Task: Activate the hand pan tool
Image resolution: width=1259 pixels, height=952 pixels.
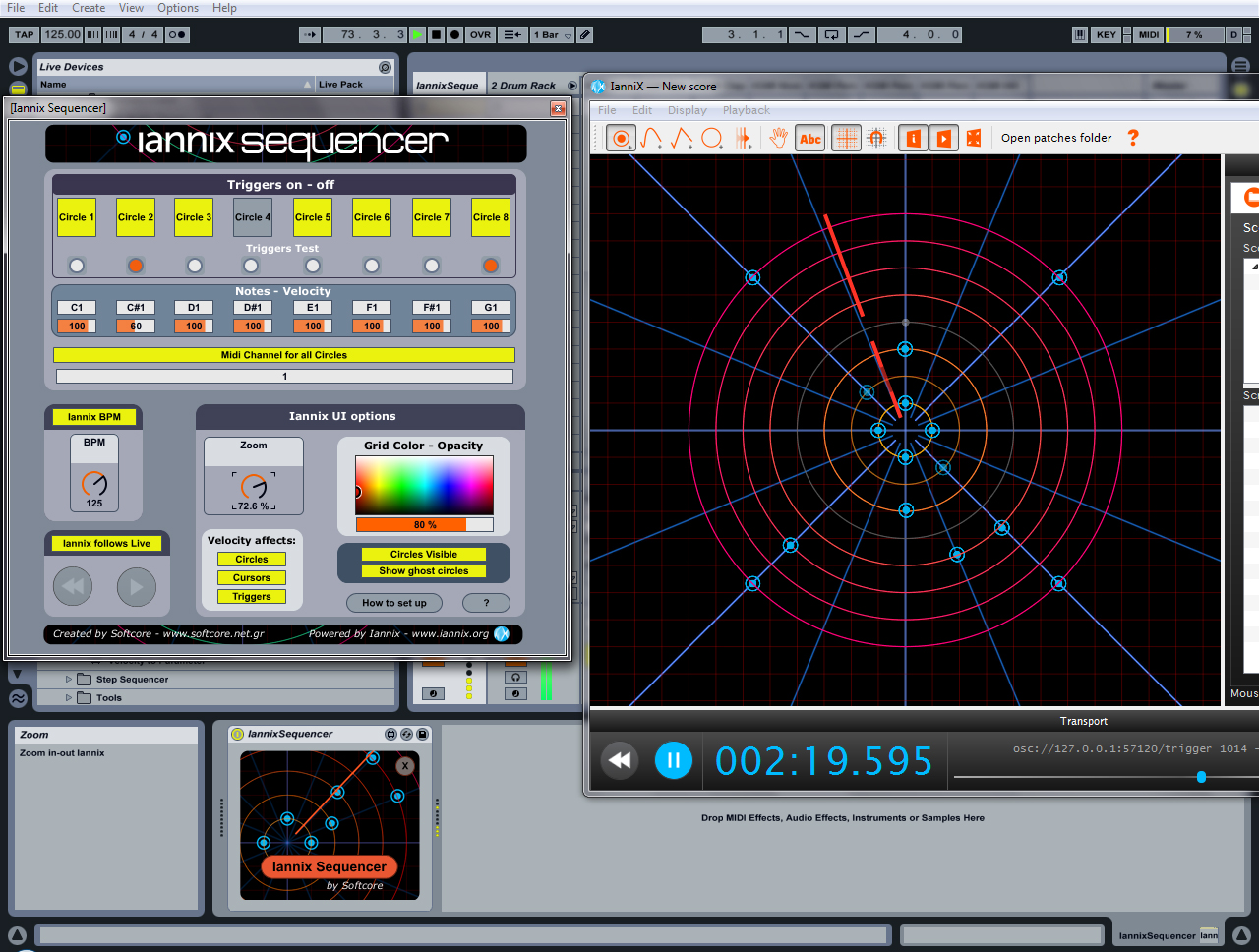Action: (x=778, y=139)
